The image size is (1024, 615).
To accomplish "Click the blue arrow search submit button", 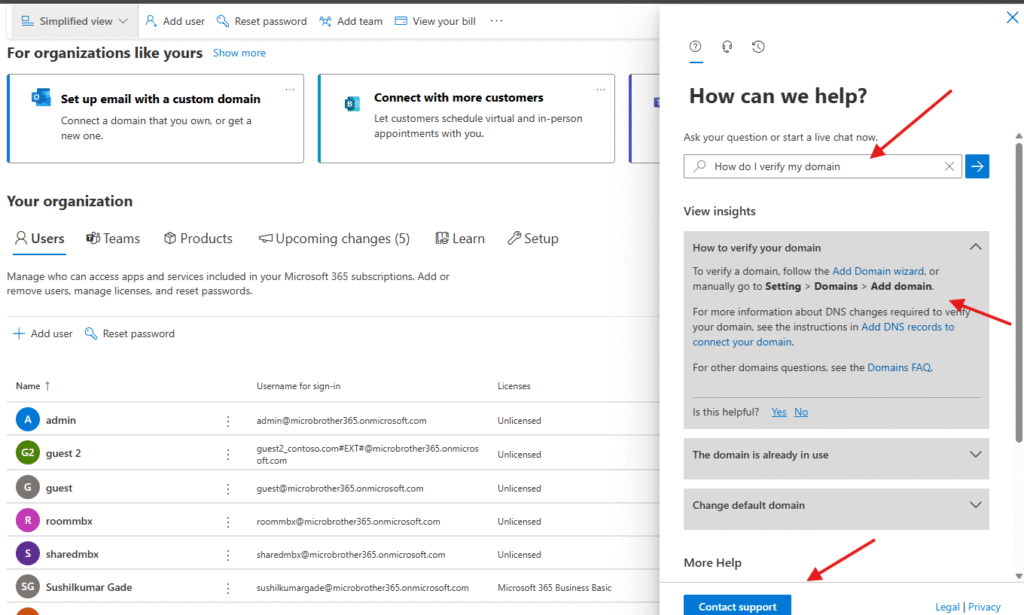I will pos(977,166).
